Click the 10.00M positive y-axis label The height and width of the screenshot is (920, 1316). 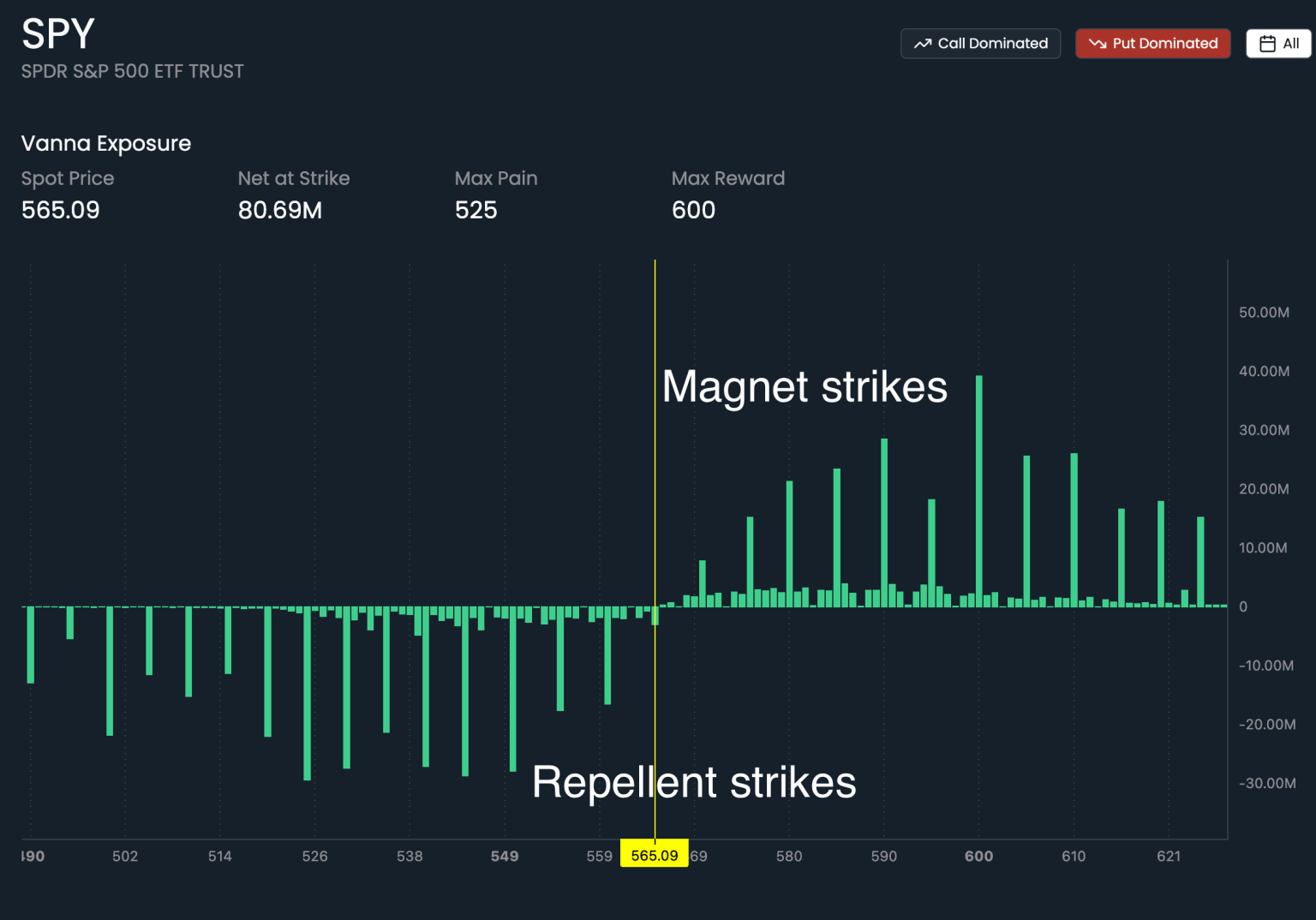(x=1263, y=547)
